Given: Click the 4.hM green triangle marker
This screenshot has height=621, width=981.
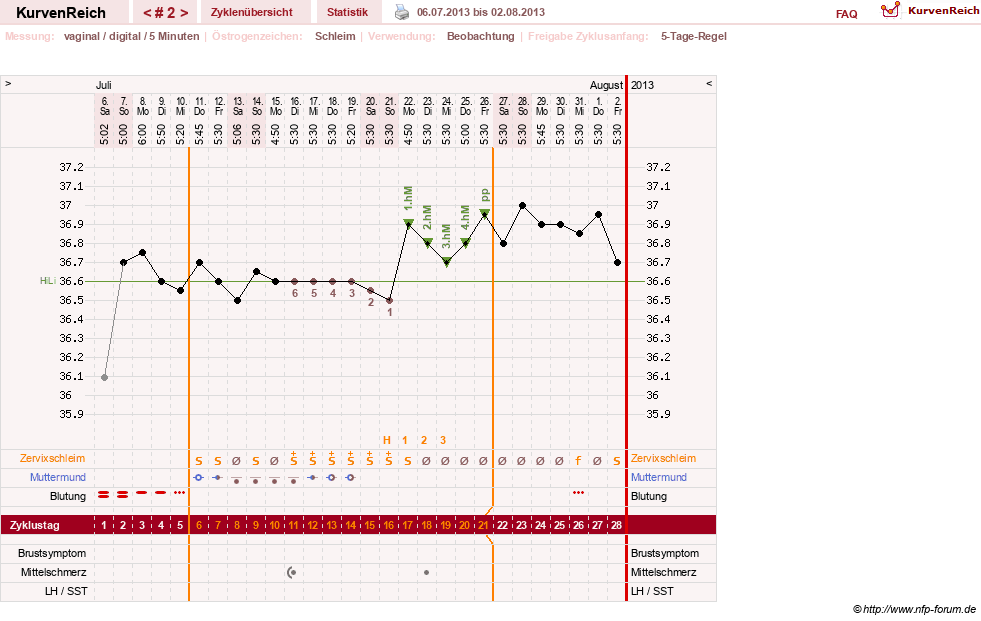Looking at the screenshot, I should (x=465, y=243).
